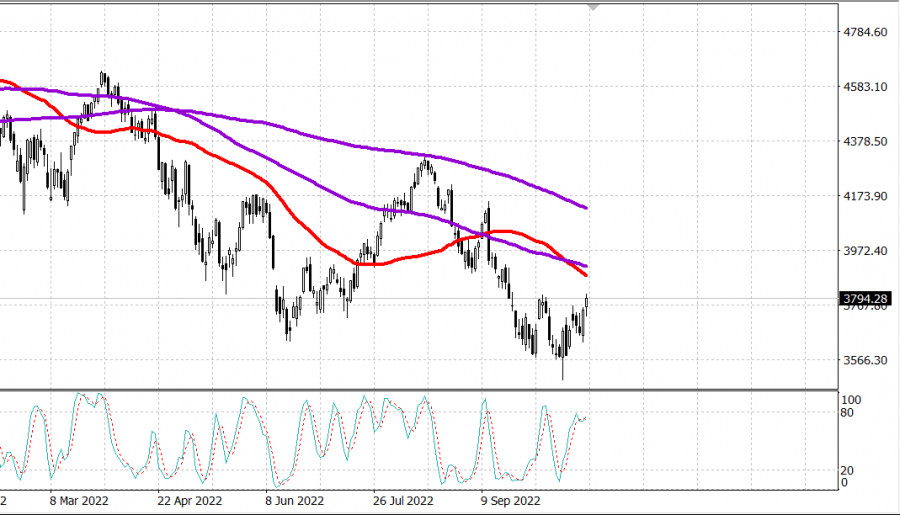
Task: Click the current price label 3794.28
Action: (866, 298)
